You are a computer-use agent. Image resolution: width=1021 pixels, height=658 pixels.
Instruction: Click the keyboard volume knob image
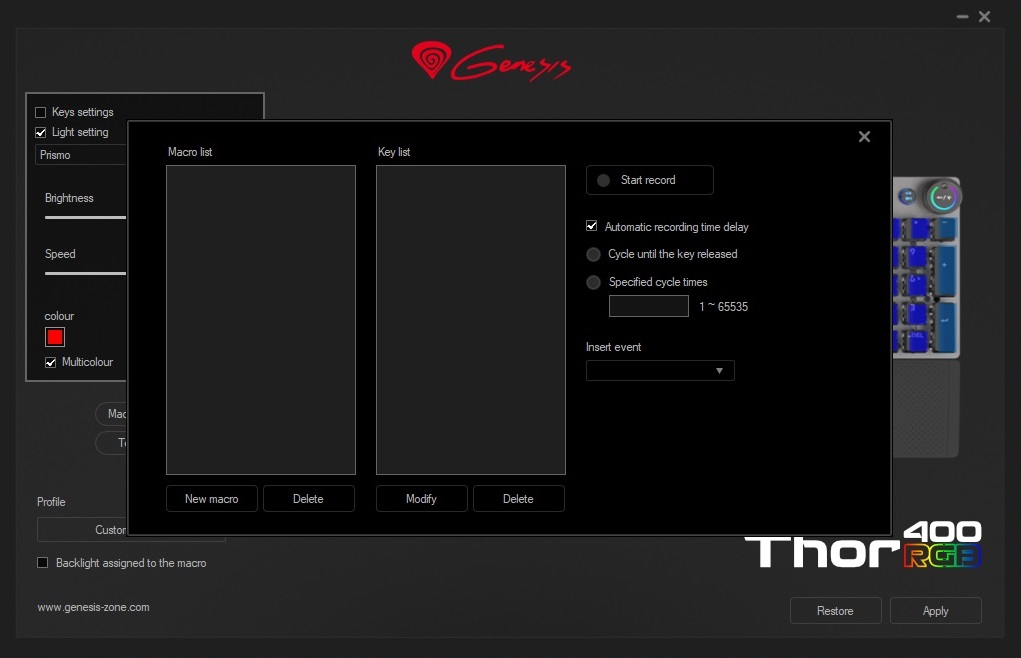point(941,197)
